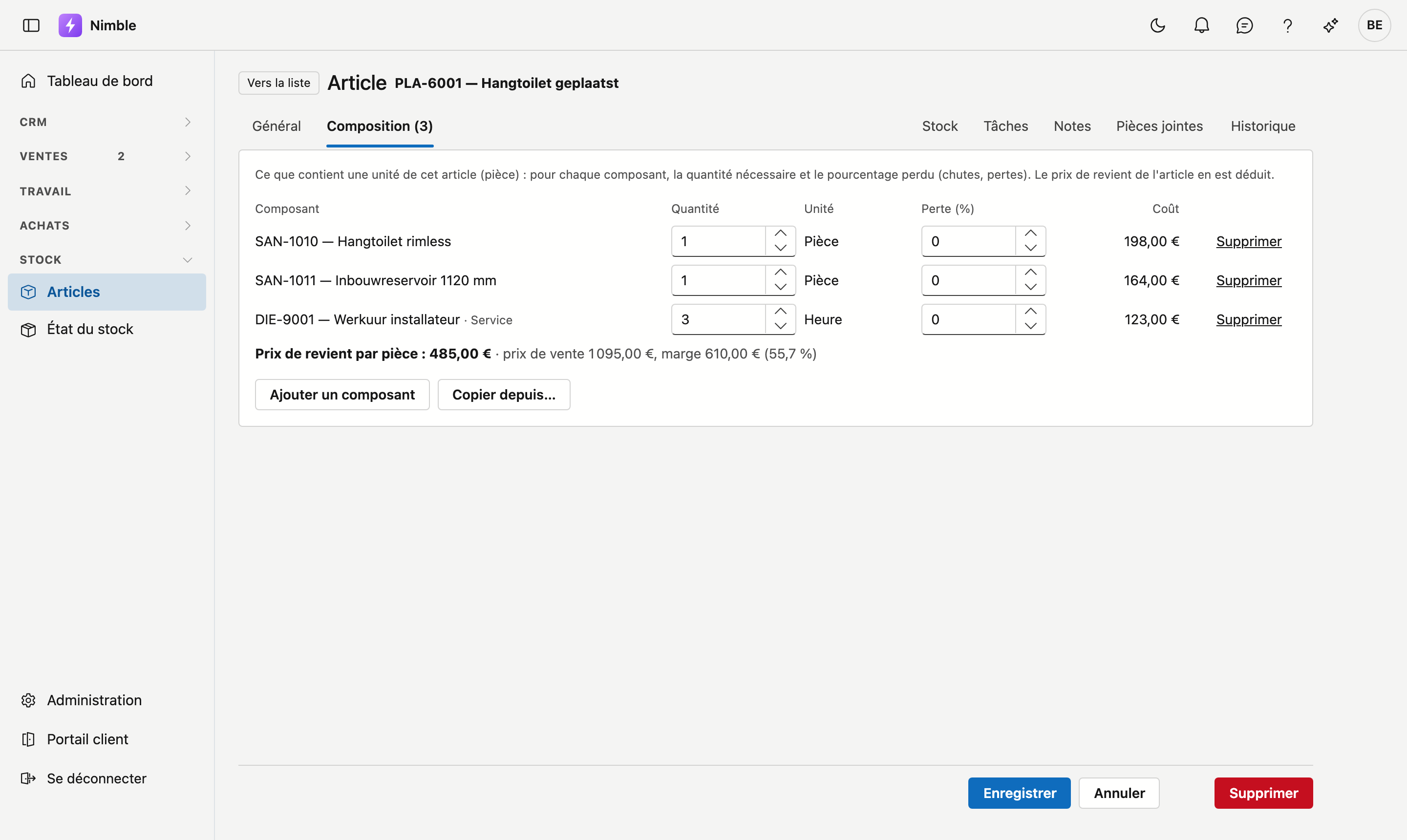The image size is (1407, 840).
Task: Expand the VENTES section
Action: pos(107,156)
